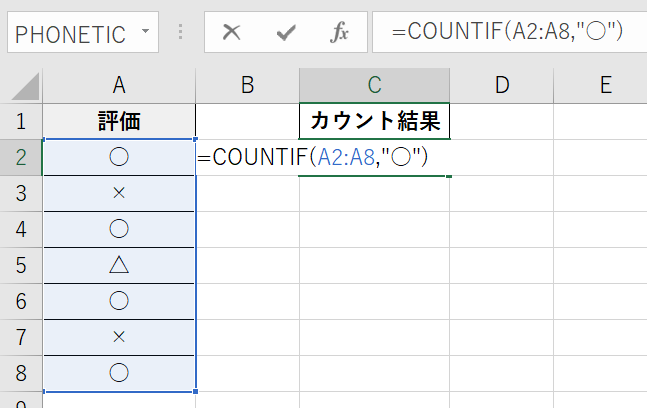Click the Enter checkmark formula icon
This screenshot has height=408, width=647.
(286, 32)
